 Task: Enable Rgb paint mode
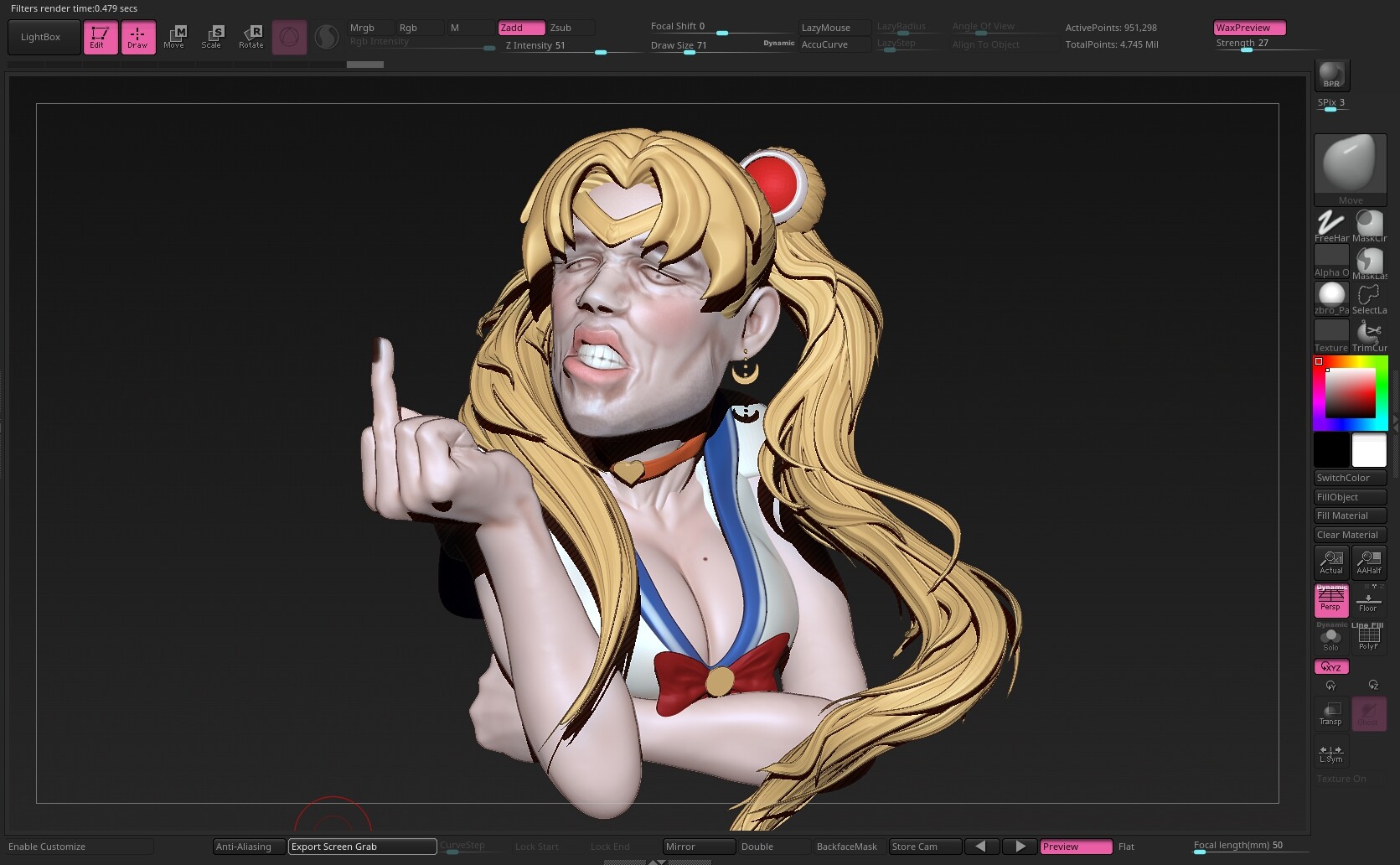click(x=420, y=28)
